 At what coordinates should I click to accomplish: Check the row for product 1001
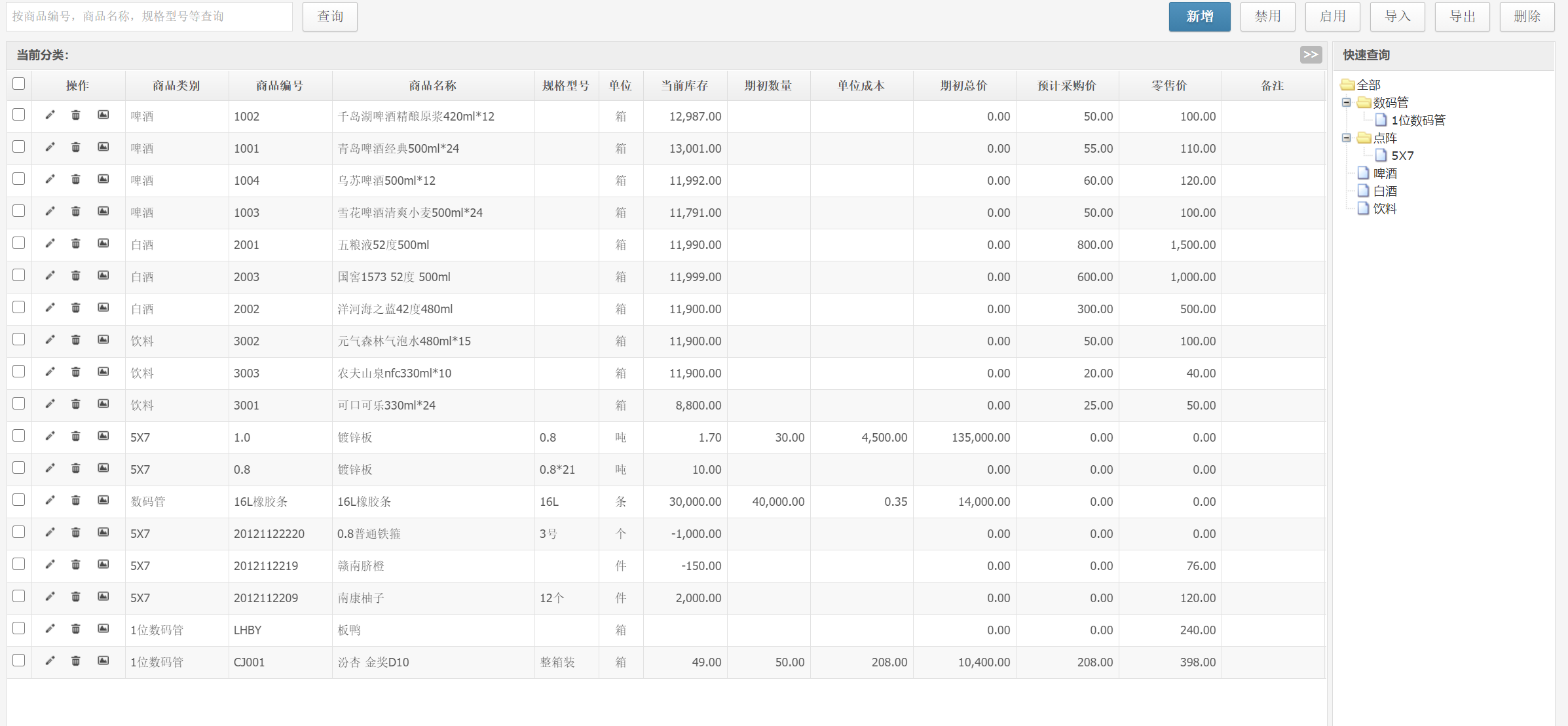click(x=19, y=147)
